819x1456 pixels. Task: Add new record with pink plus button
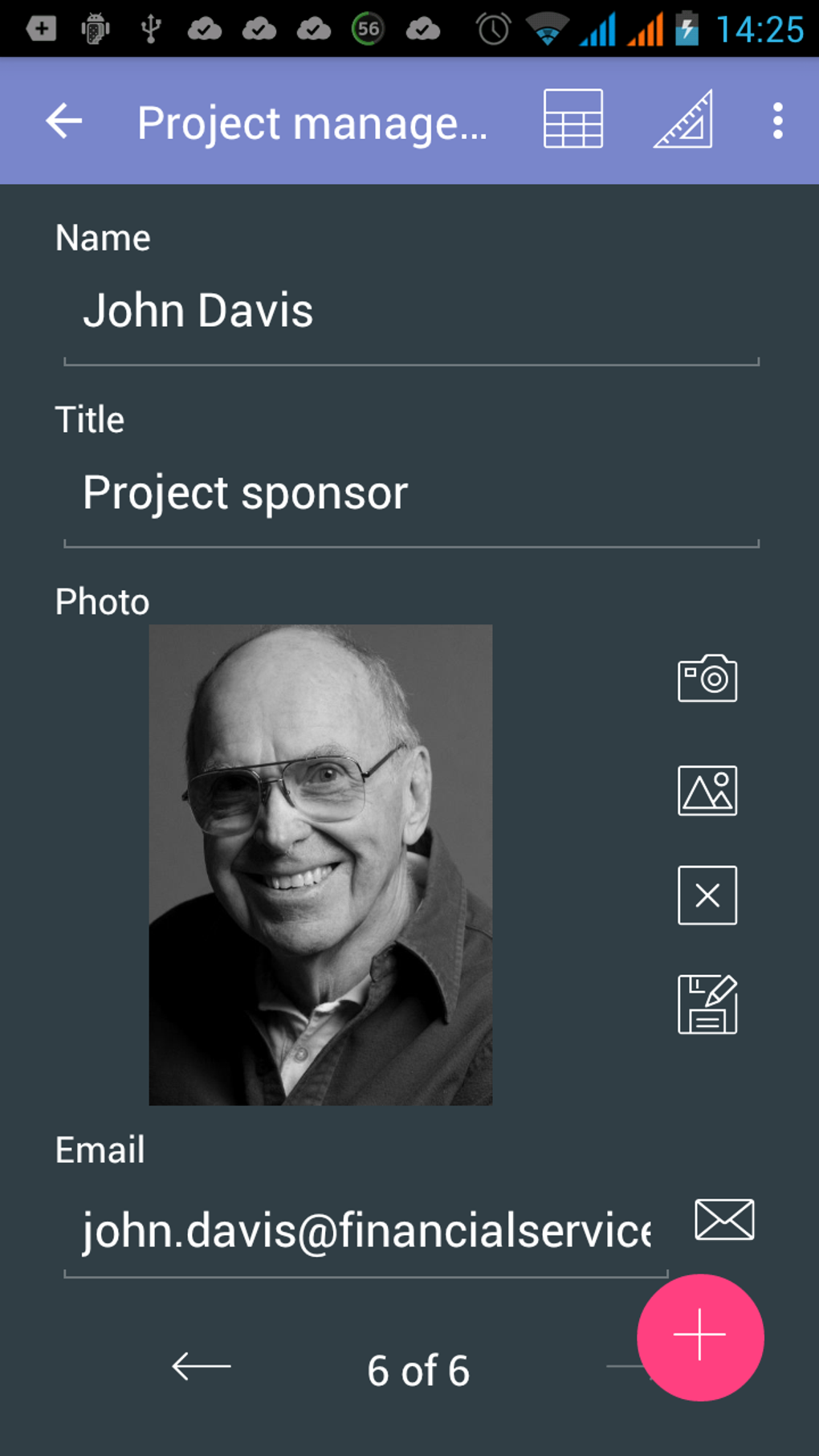pyautogui.click(x=700, y=1337)
